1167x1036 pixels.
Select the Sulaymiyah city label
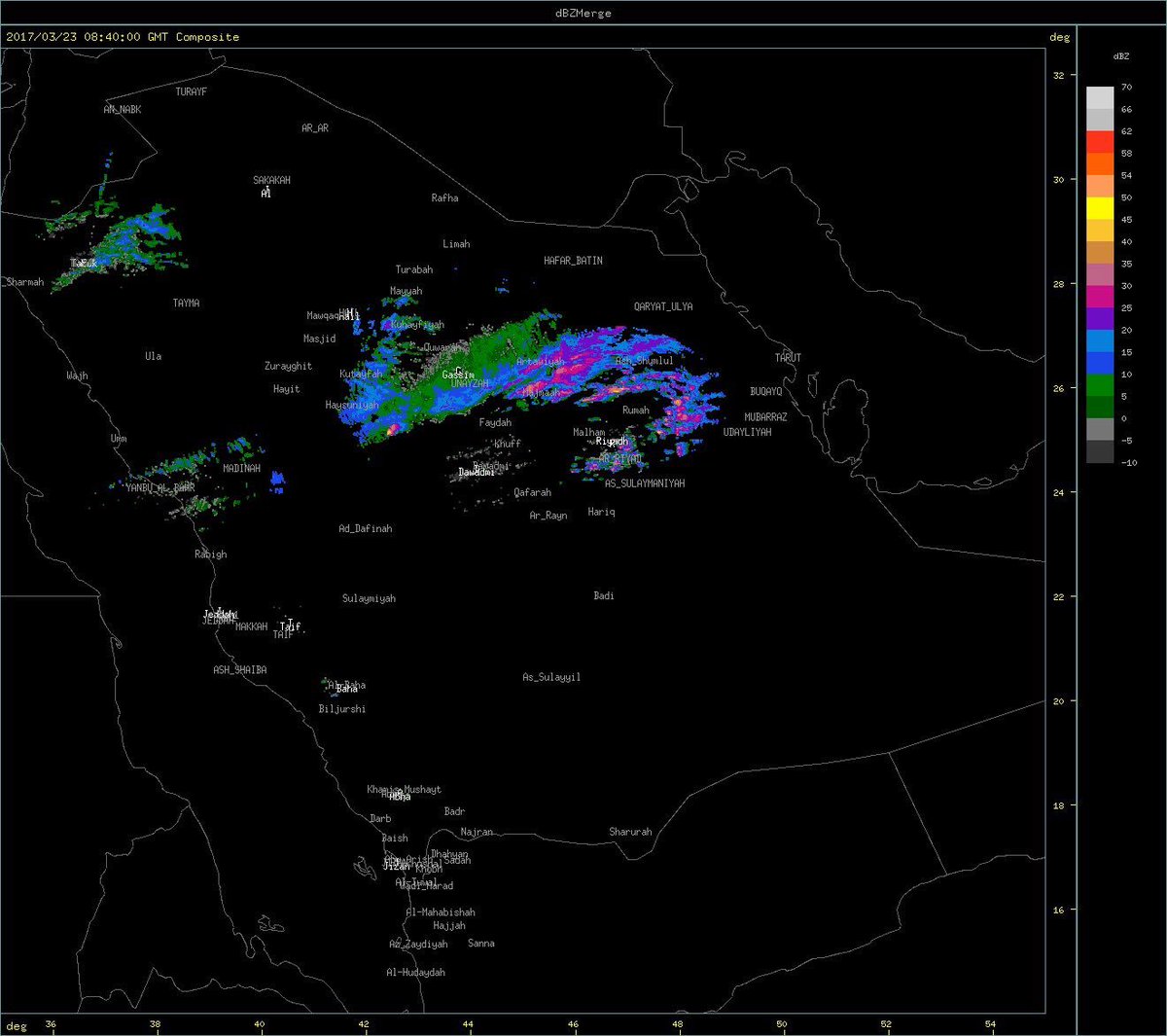coord(370,599)
